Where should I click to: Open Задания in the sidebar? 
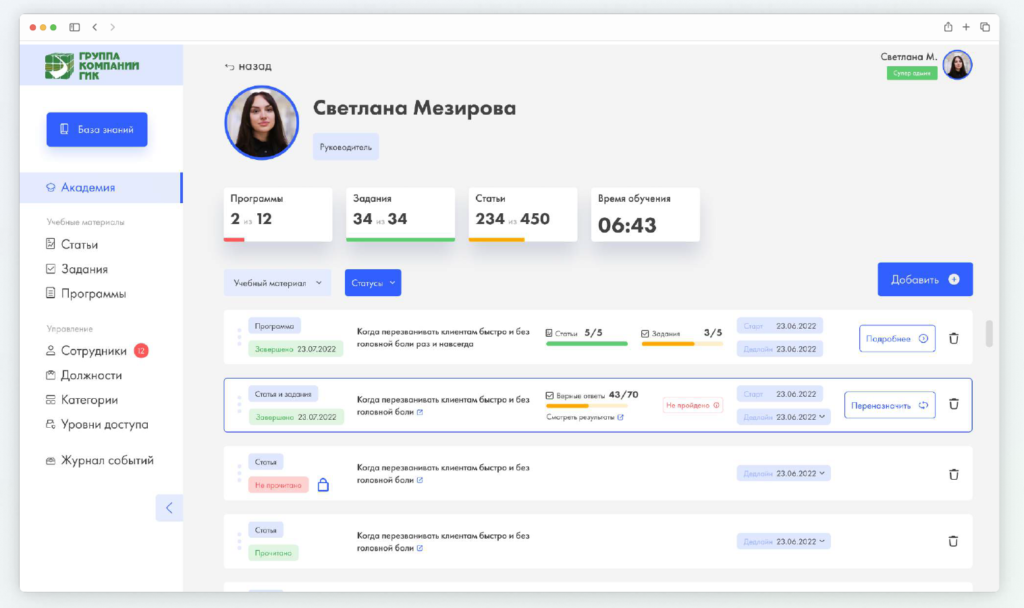[77, 269]
